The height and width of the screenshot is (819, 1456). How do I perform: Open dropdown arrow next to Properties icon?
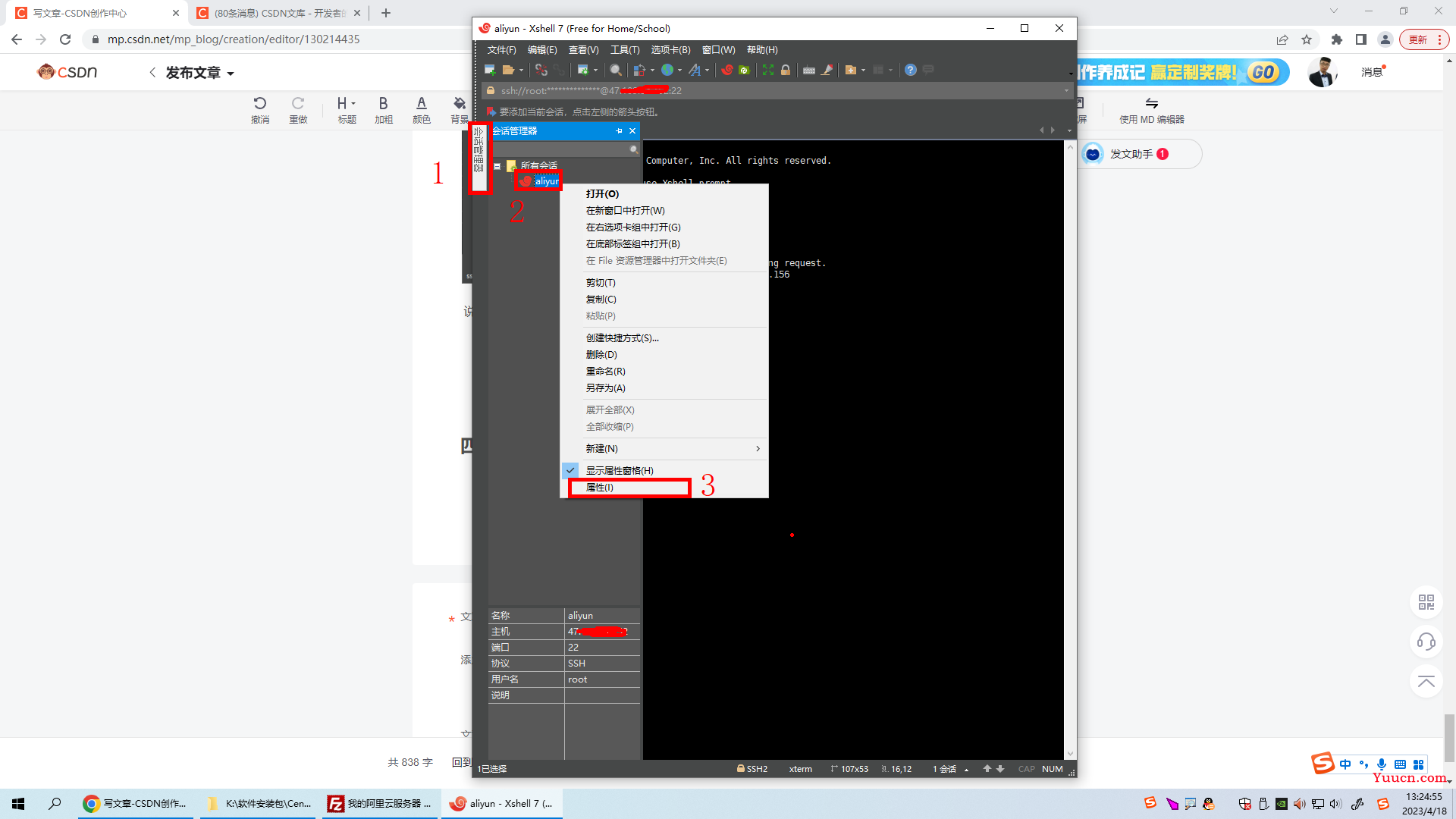(x=595, y=70)
